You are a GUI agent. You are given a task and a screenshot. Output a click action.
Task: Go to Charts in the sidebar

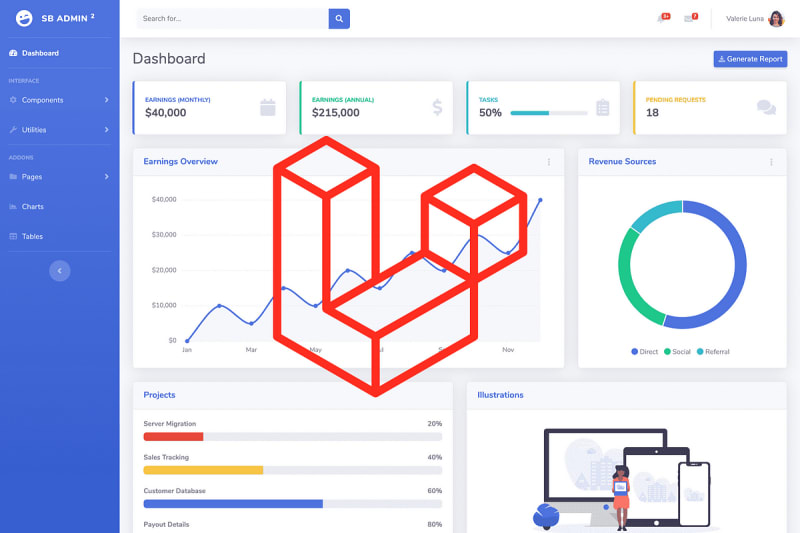point(32,207)
